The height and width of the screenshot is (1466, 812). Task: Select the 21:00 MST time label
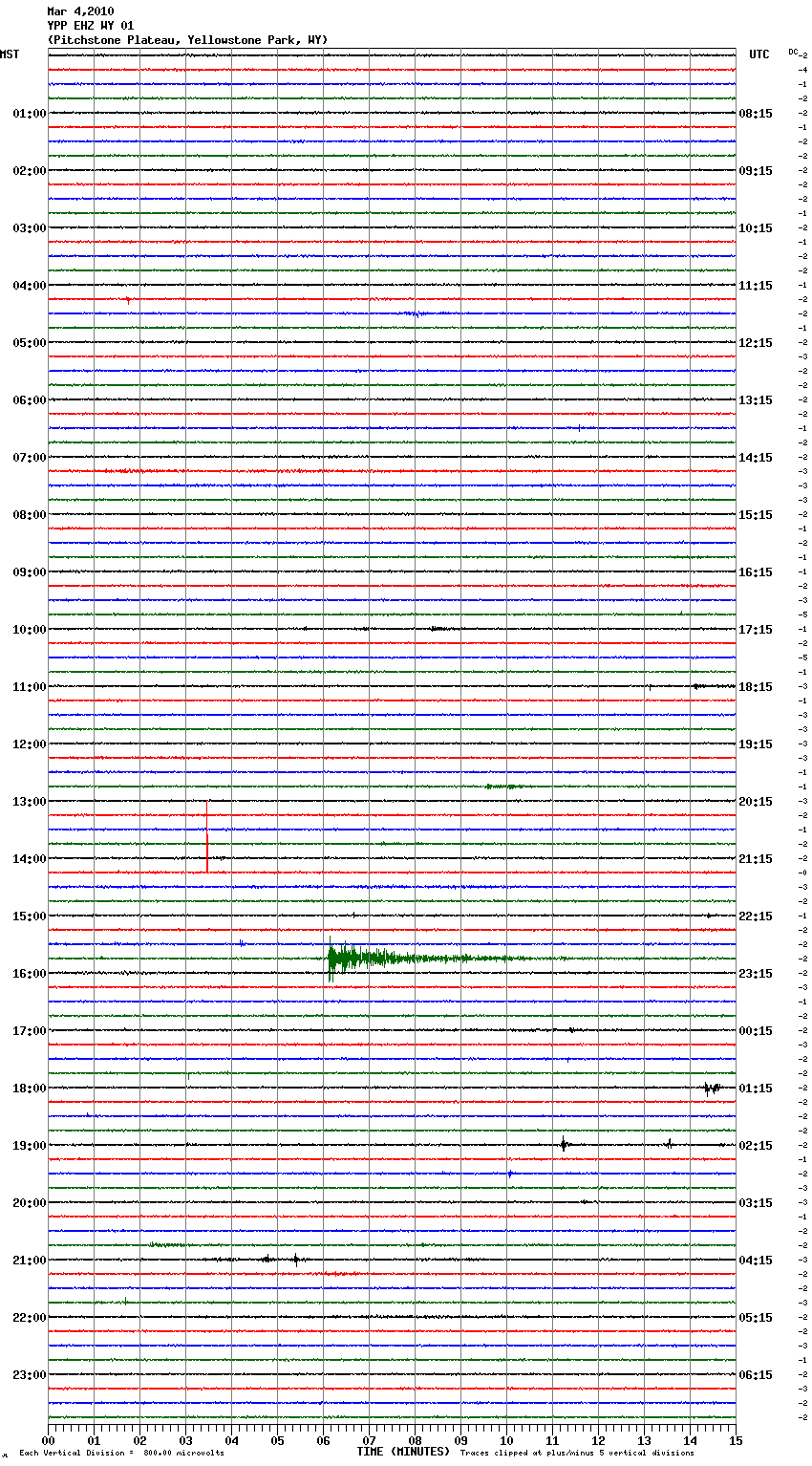tap(29, 1261)
